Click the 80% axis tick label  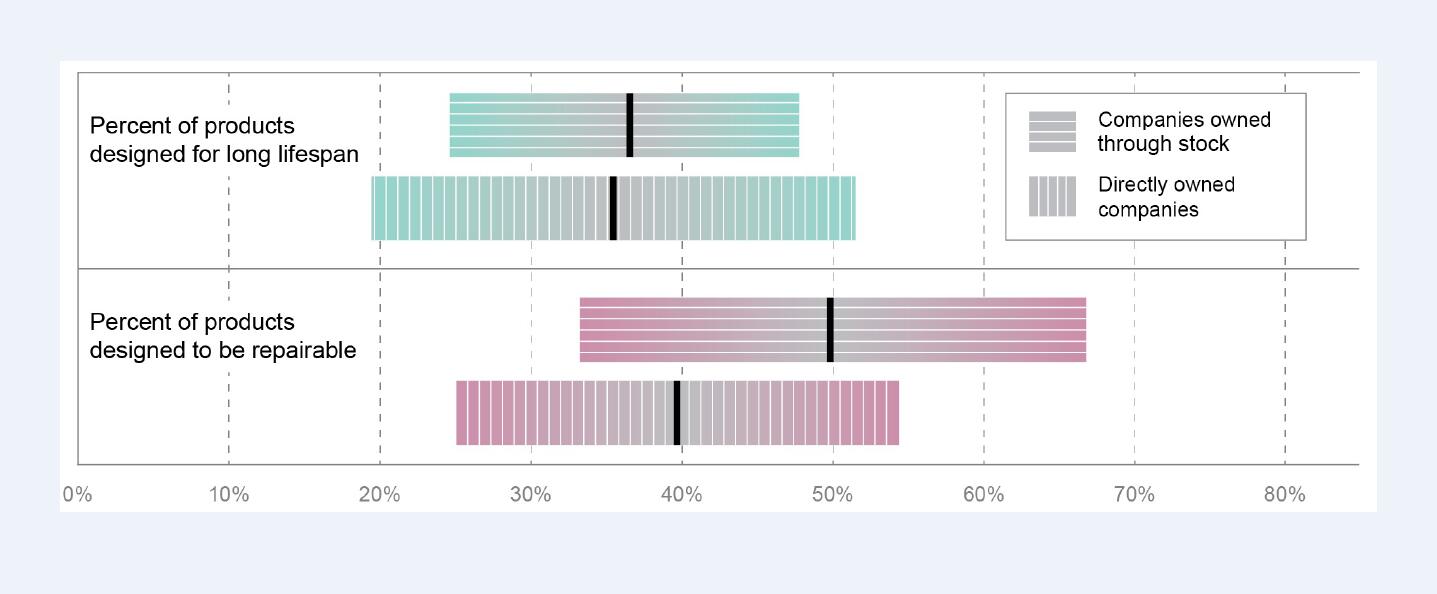point(1285,494)
